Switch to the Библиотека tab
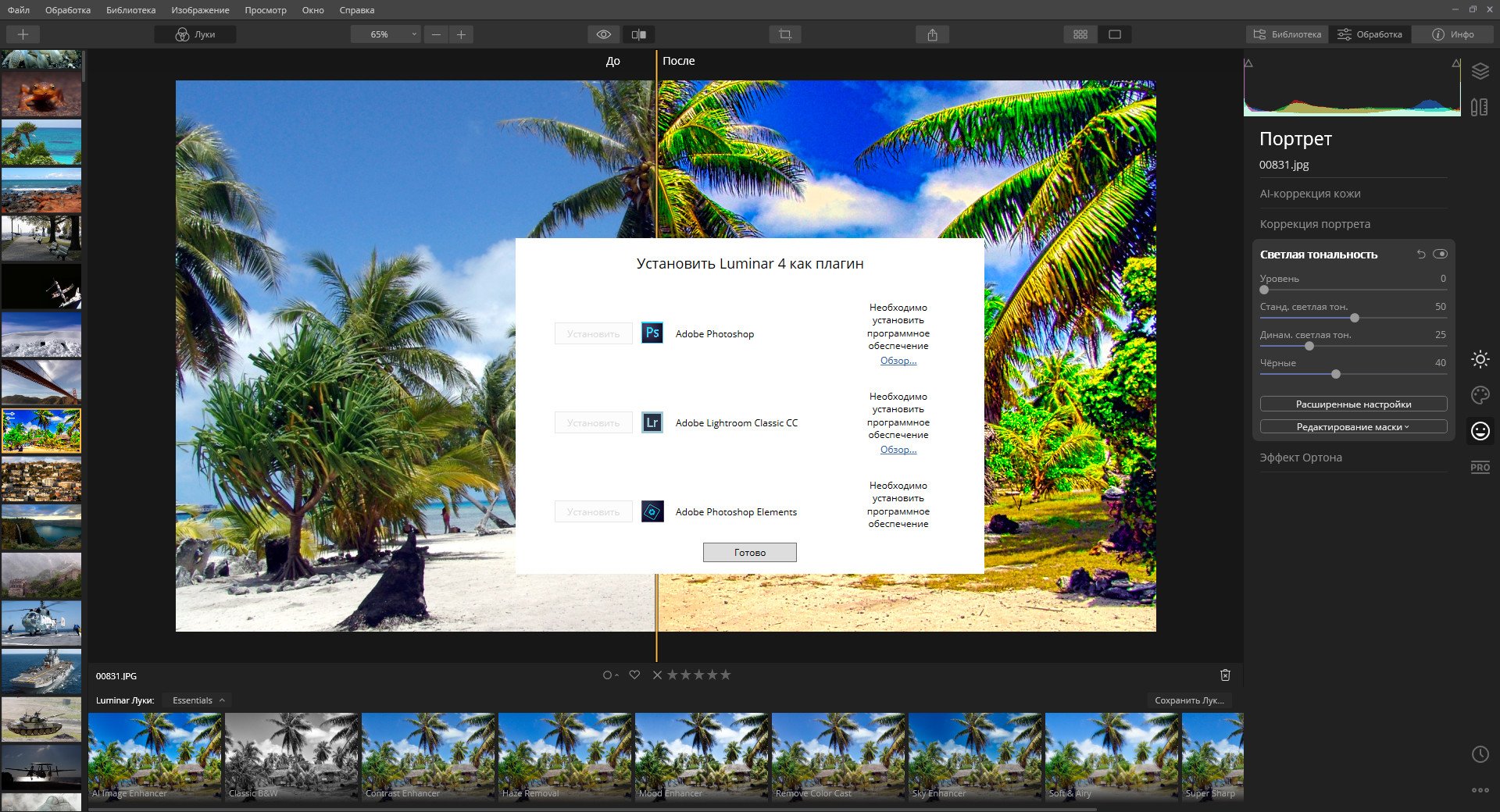This screenshot has height=812, width=1500. (1287, 34)
